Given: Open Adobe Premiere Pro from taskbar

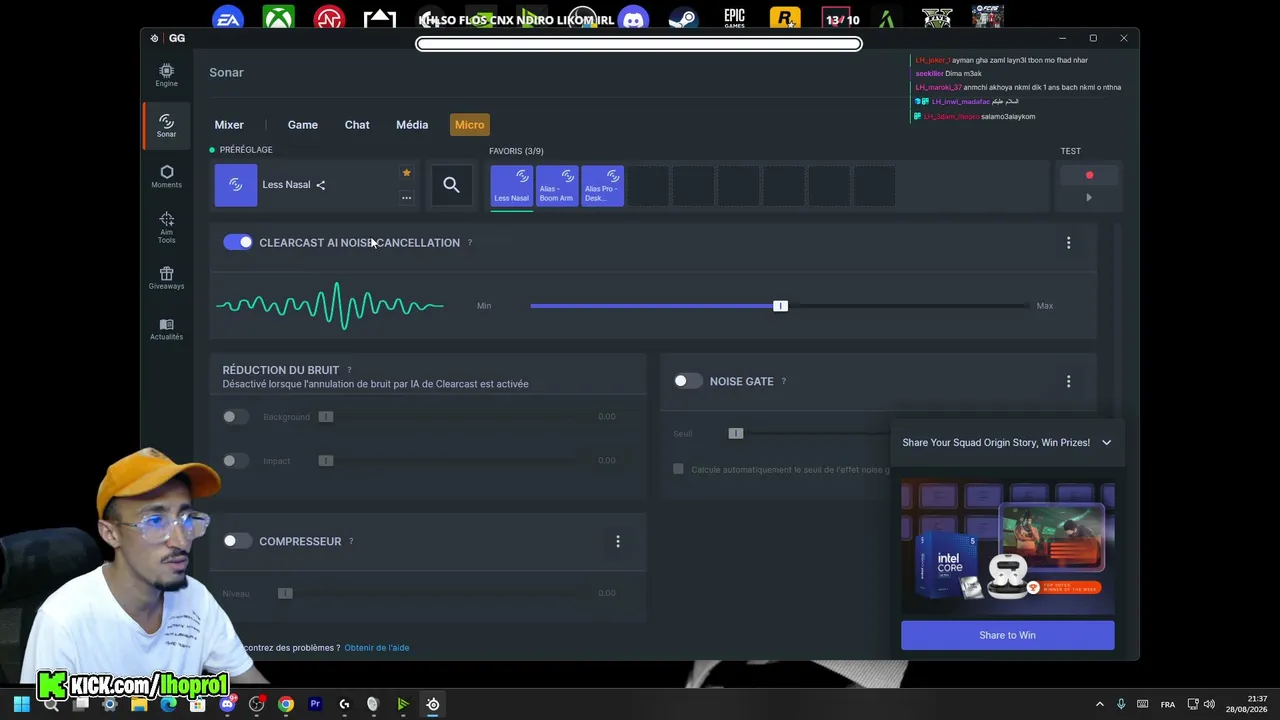Looking at the screenshot, I should pos(315,704).
